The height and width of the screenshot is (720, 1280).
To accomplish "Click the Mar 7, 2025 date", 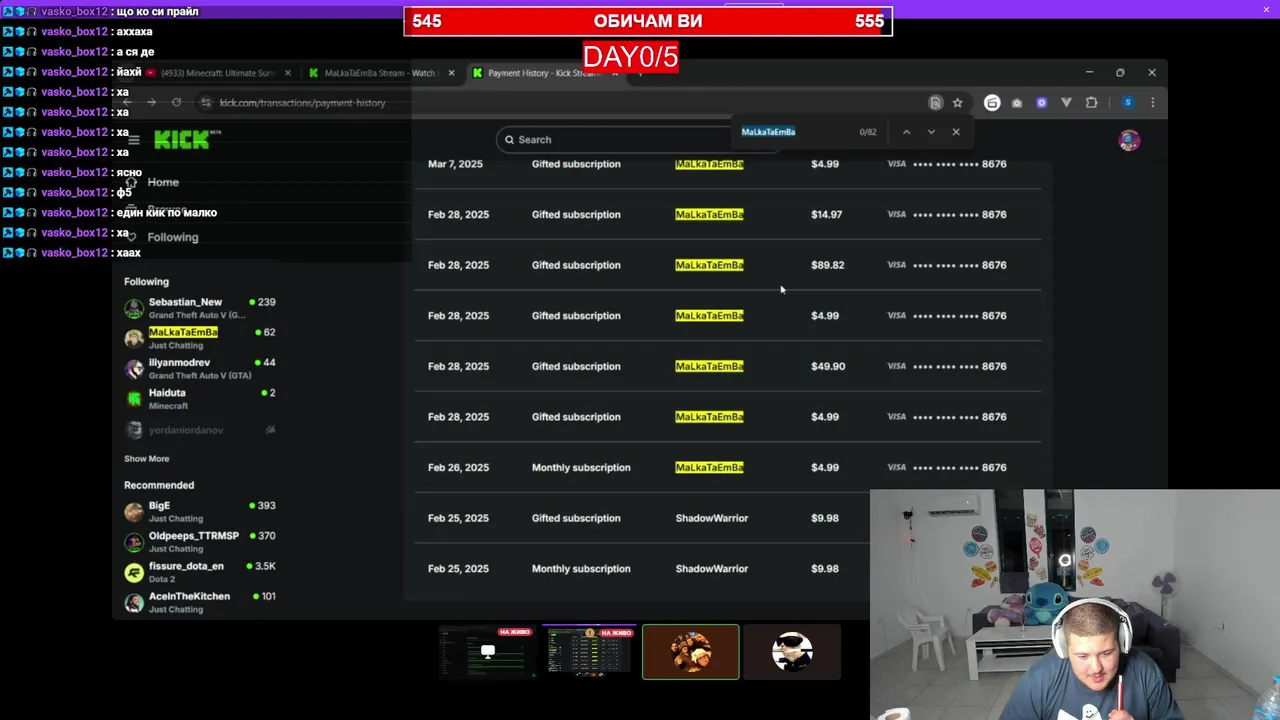I will click(x=455, y=164).
